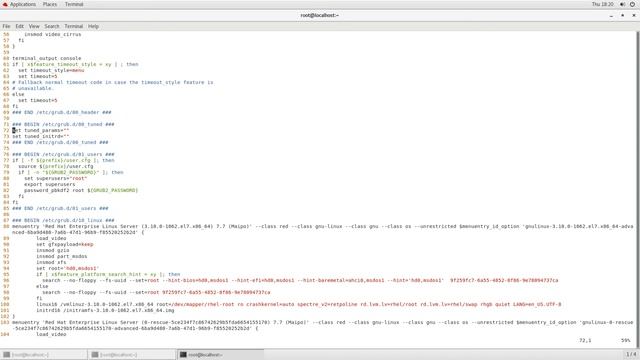640x360 pixels.
Task: Switch to the second minimized root@localhost taskbar window
Action: 132,355
